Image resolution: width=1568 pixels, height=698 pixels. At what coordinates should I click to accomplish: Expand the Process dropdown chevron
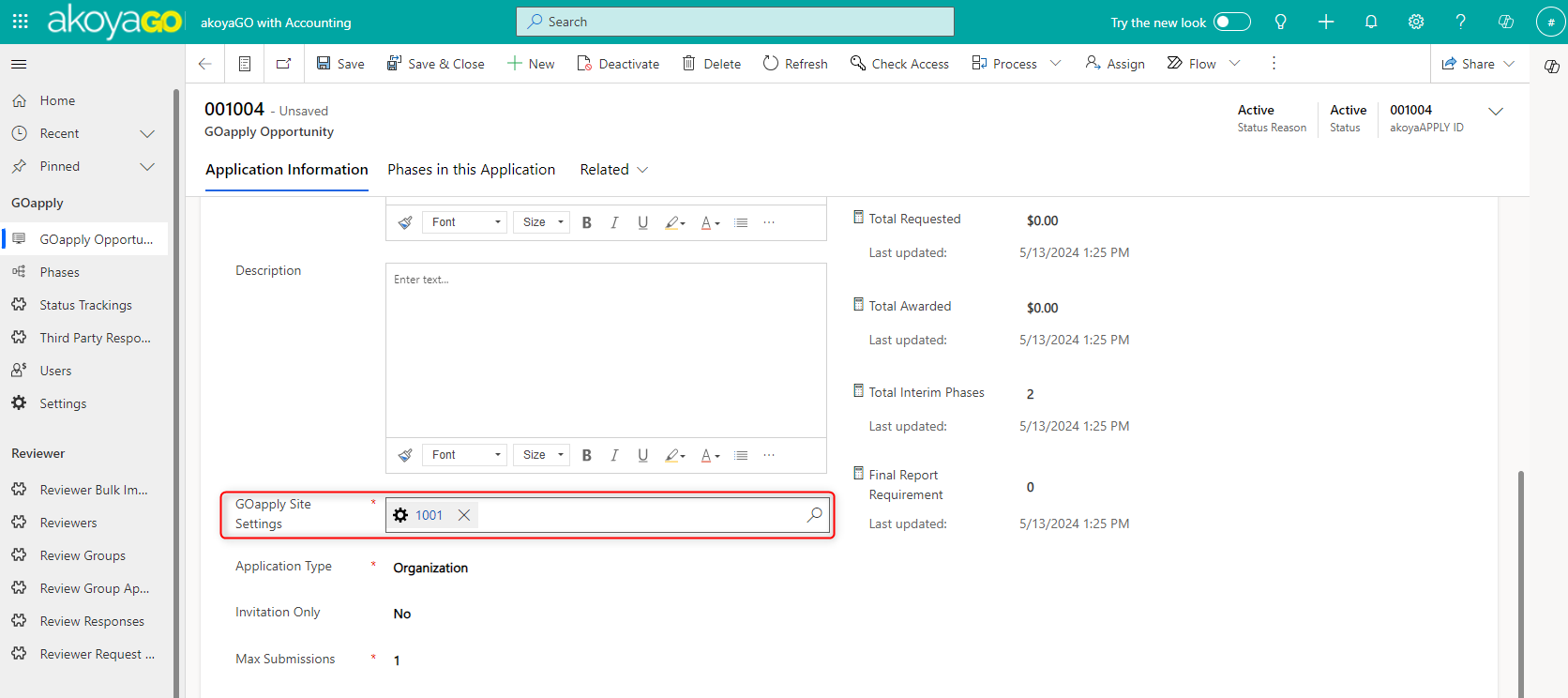click(x=1056, y=64)
